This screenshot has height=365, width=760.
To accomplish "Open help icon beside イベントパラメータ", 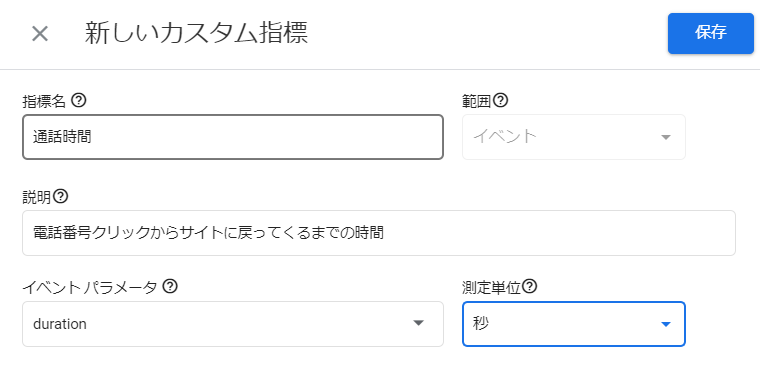I will tap(170, 286).
